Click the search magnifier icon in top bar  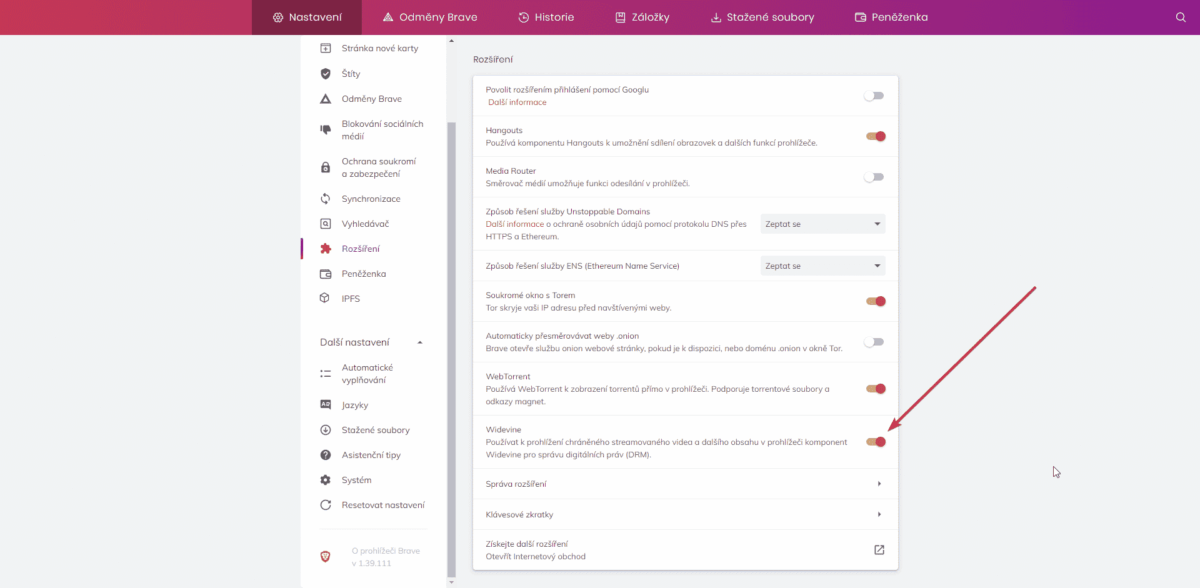pos(1181,17)
